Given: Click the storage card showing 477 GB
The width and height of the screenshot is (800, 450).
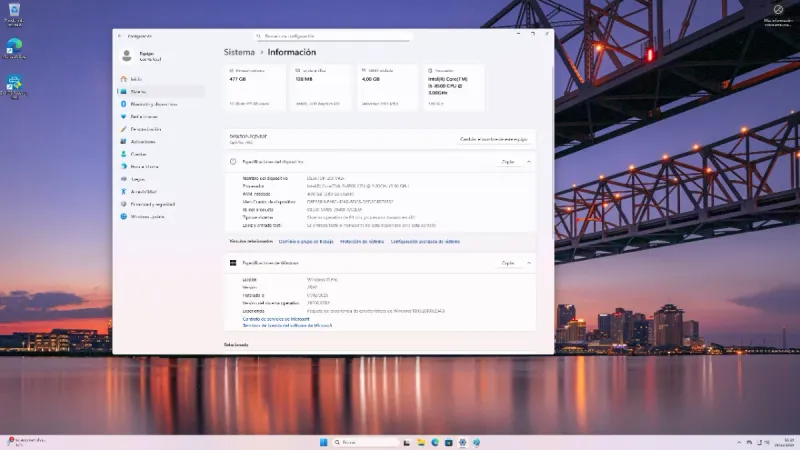Looking at the screenshot, I should coord(255,87).
